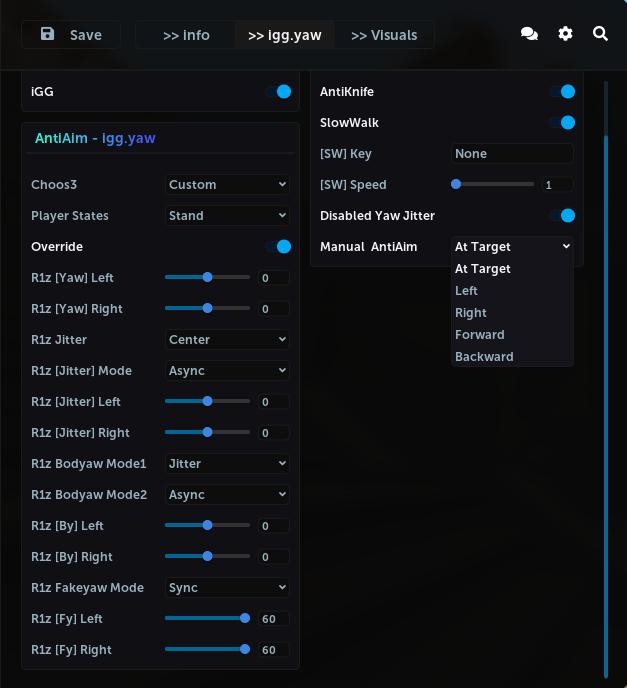
Task: Toggle the Override switch
Action: [279, 247]
